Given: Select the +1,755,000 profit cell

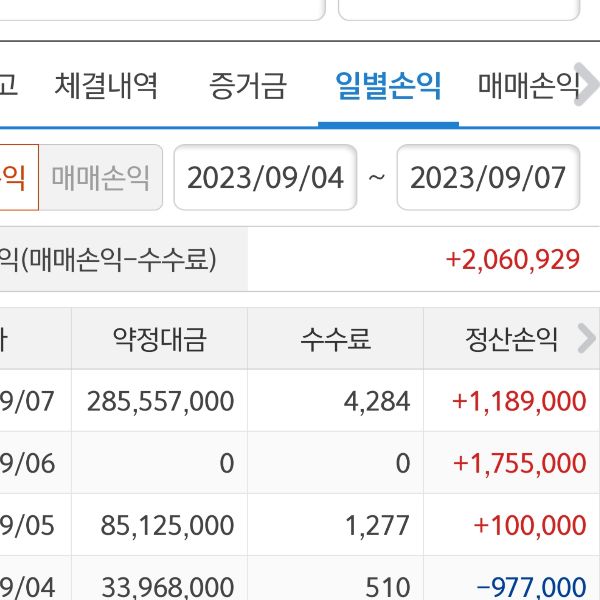Looking at the screenshot, I should click(519, 463).
